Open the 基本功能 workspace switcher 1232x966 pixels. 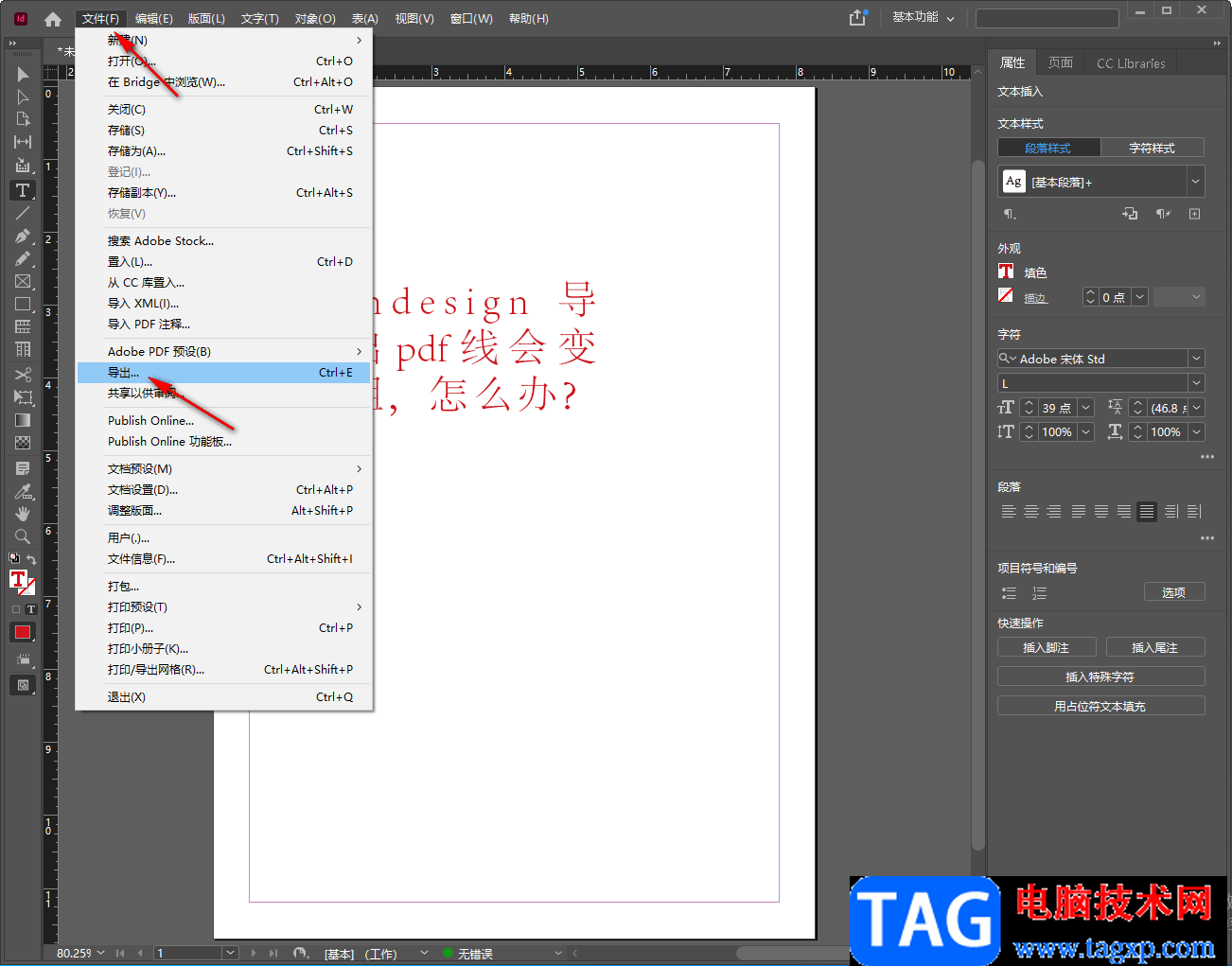(924, 17)
